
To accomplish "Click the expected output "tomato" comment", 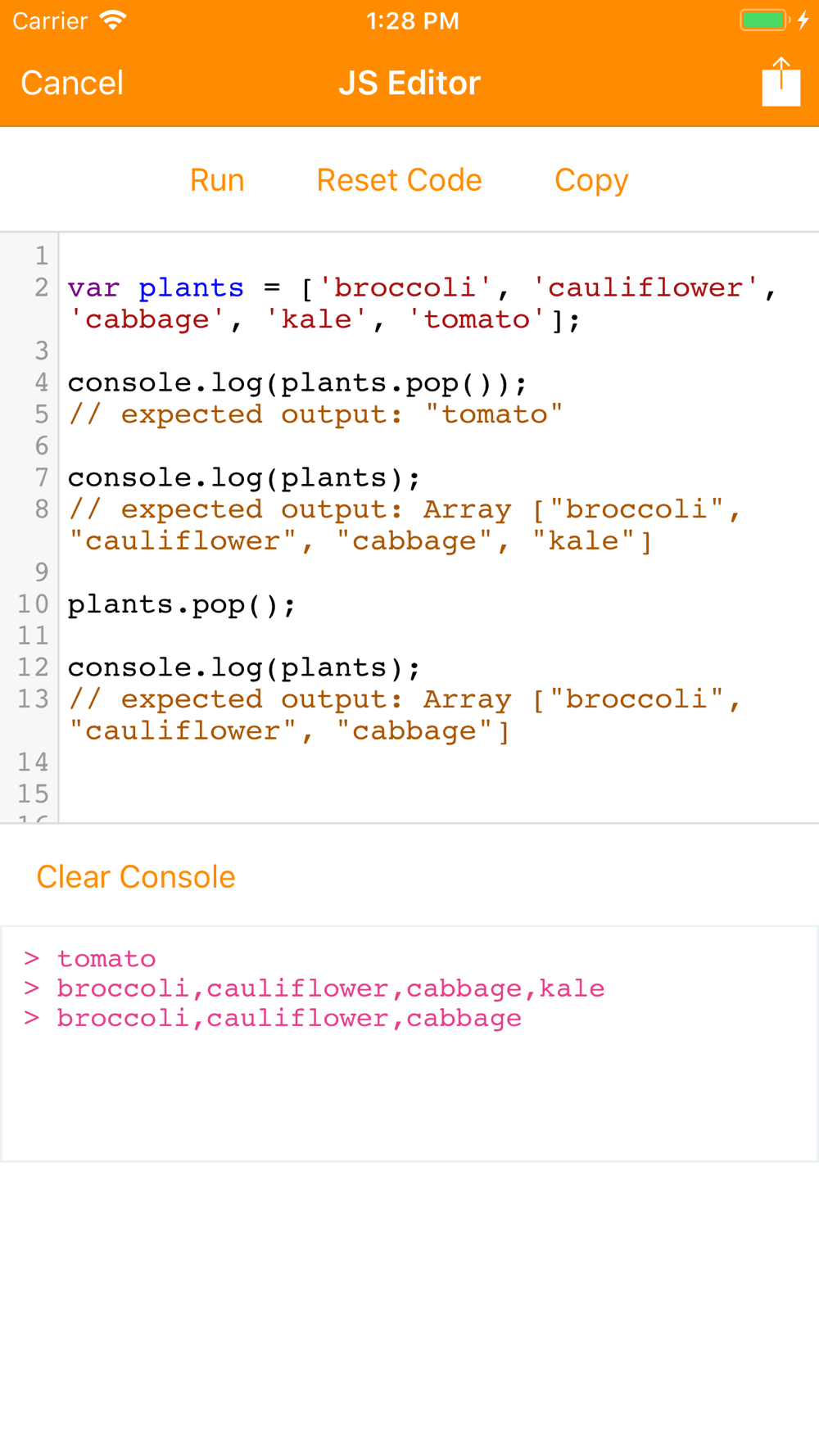I will pos(315,414).
